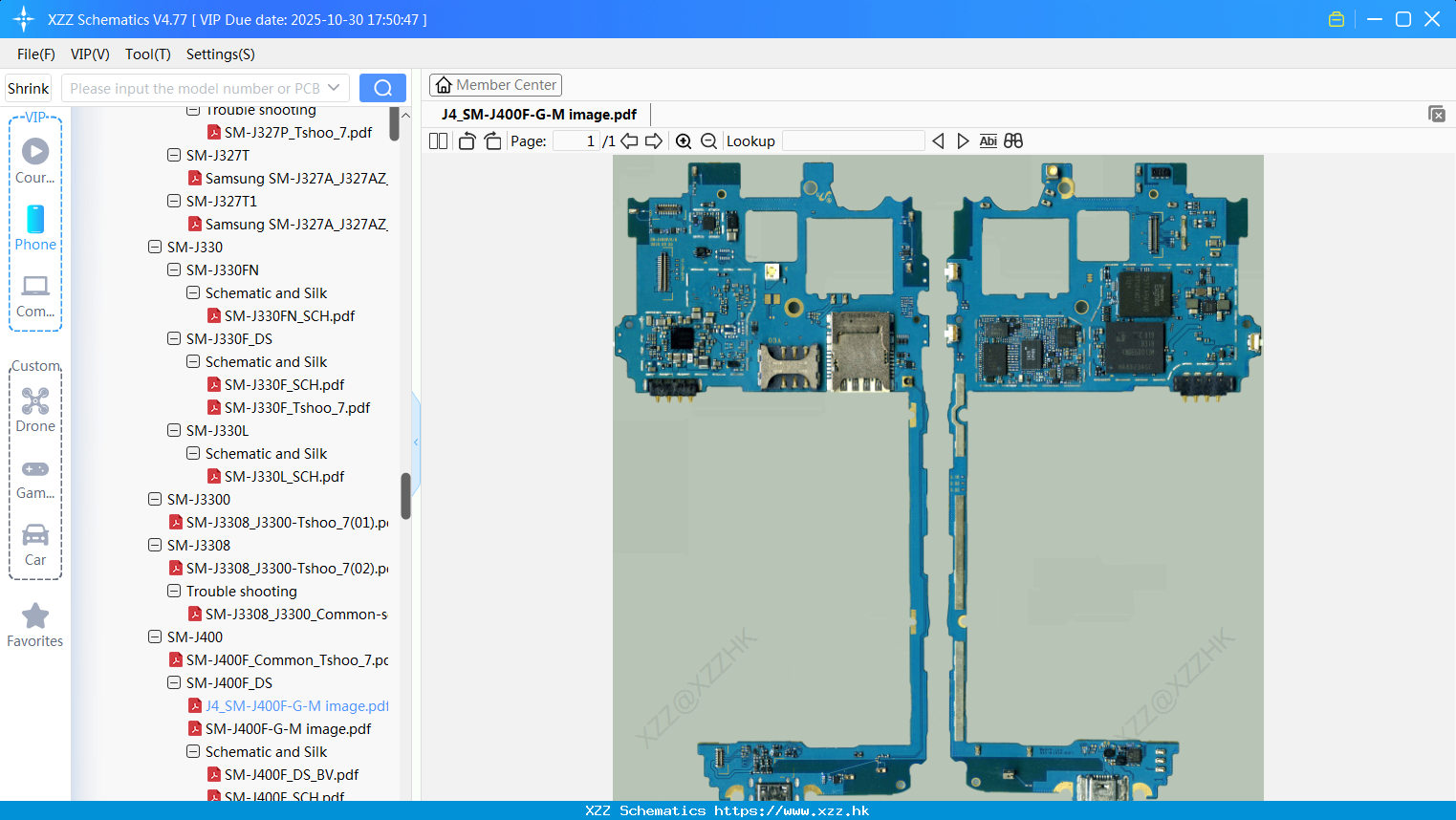
Task: Toggle the two-page layout view icon
Action: coord(438,141)
